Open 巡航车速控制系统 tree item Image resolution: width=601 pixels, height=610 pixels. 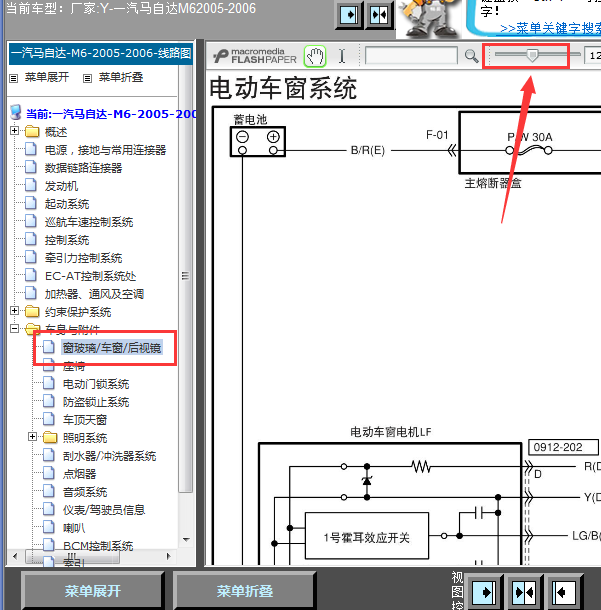(x=89, y=222)
